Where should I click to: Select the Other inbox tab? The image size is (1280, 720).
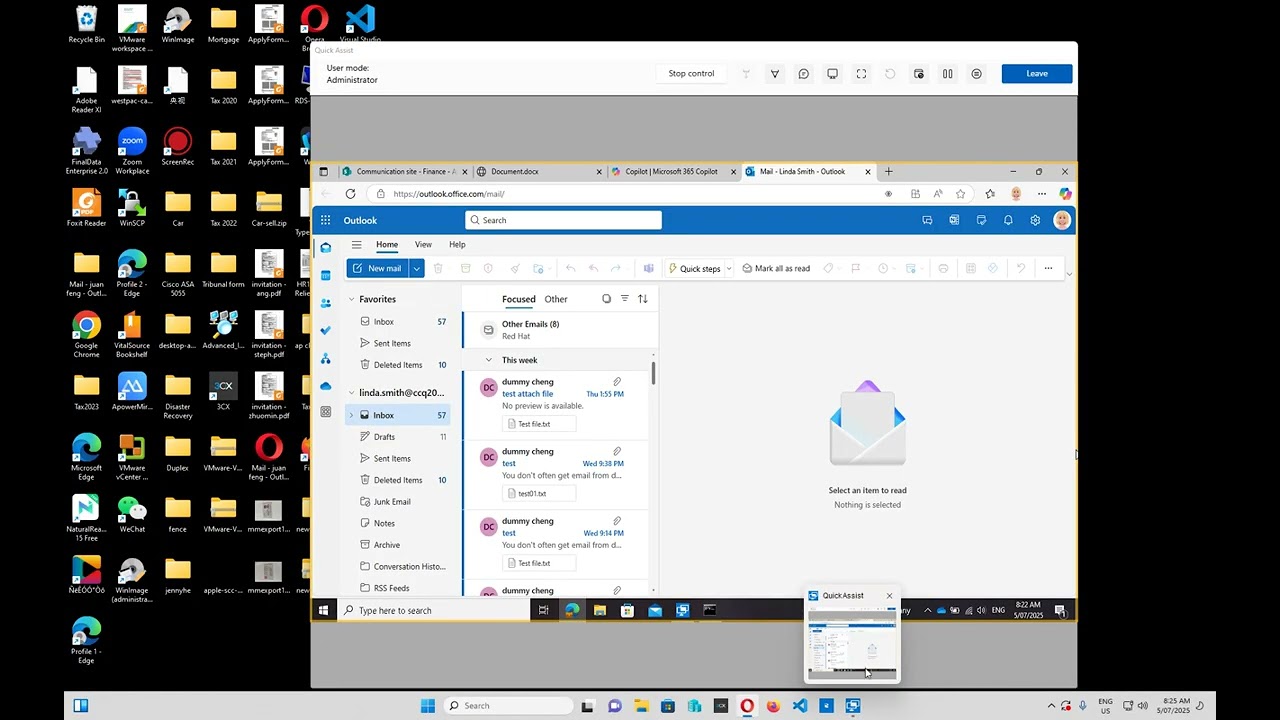556,299
